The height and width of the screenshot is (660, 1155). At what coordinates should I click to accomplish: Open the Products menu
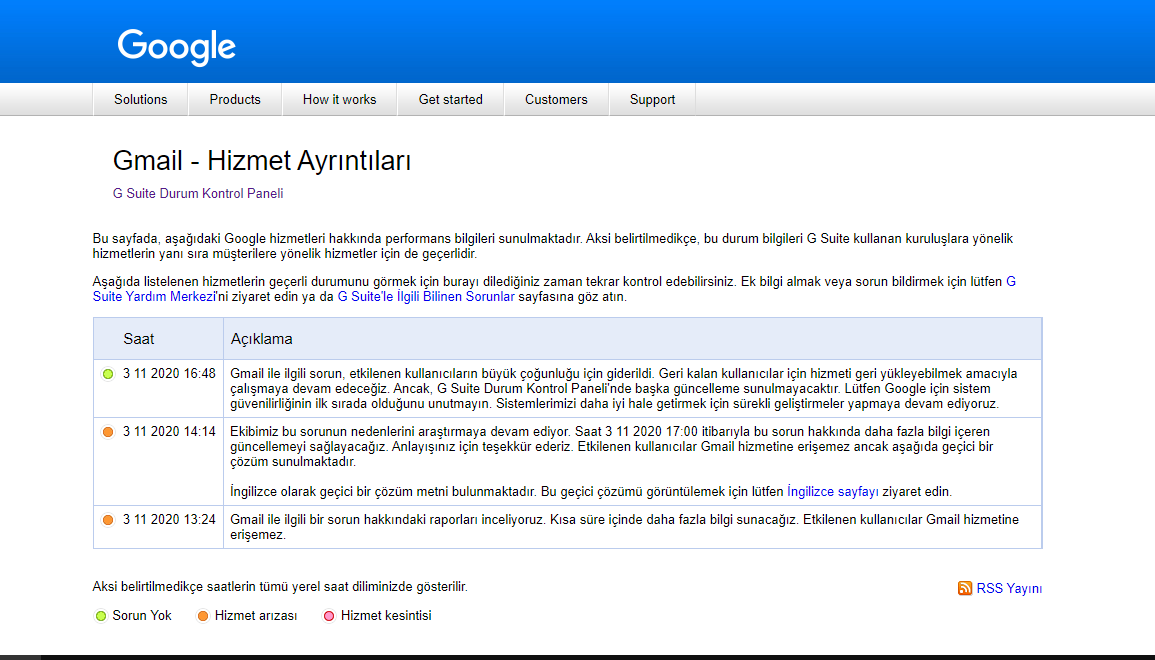click(235, 100)
